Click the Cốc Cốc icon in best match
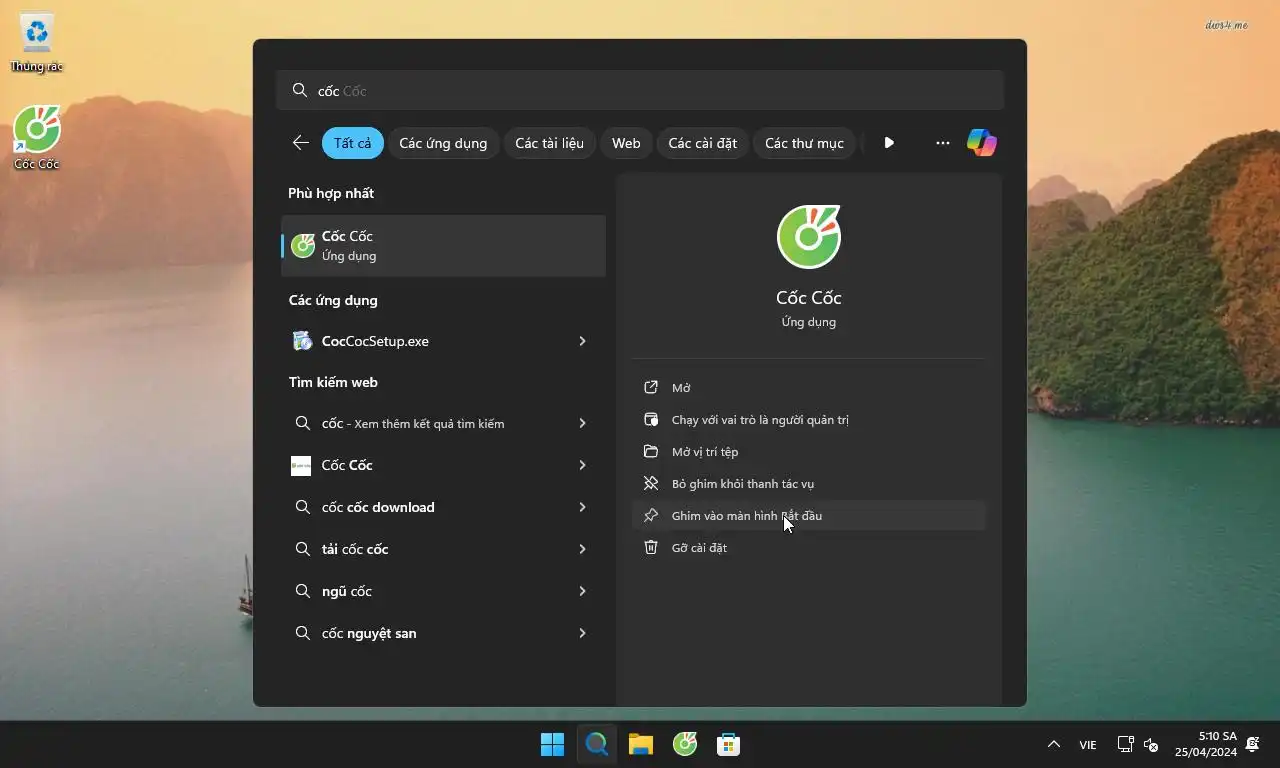1280x768 pixels. [x=303, y=246]
